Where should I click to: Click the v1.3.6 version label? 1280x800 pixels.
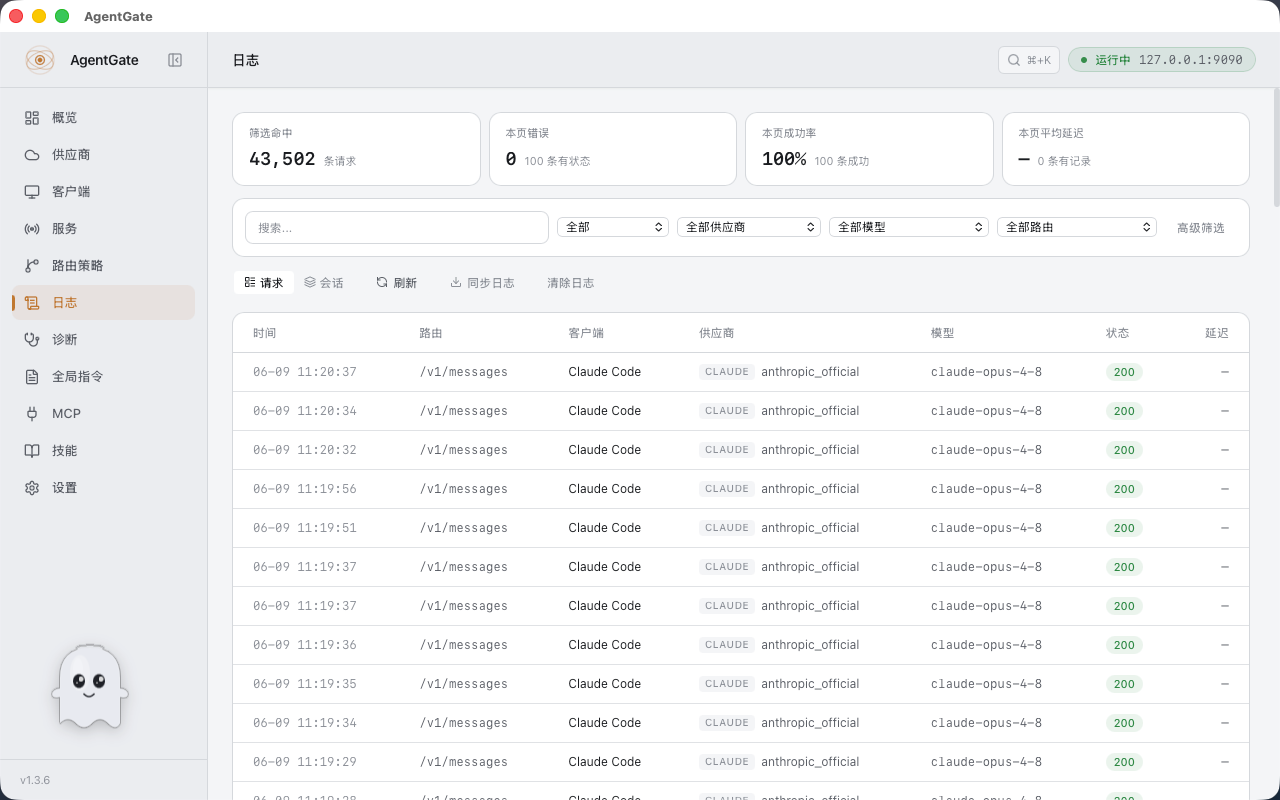(x=35, y=780)
